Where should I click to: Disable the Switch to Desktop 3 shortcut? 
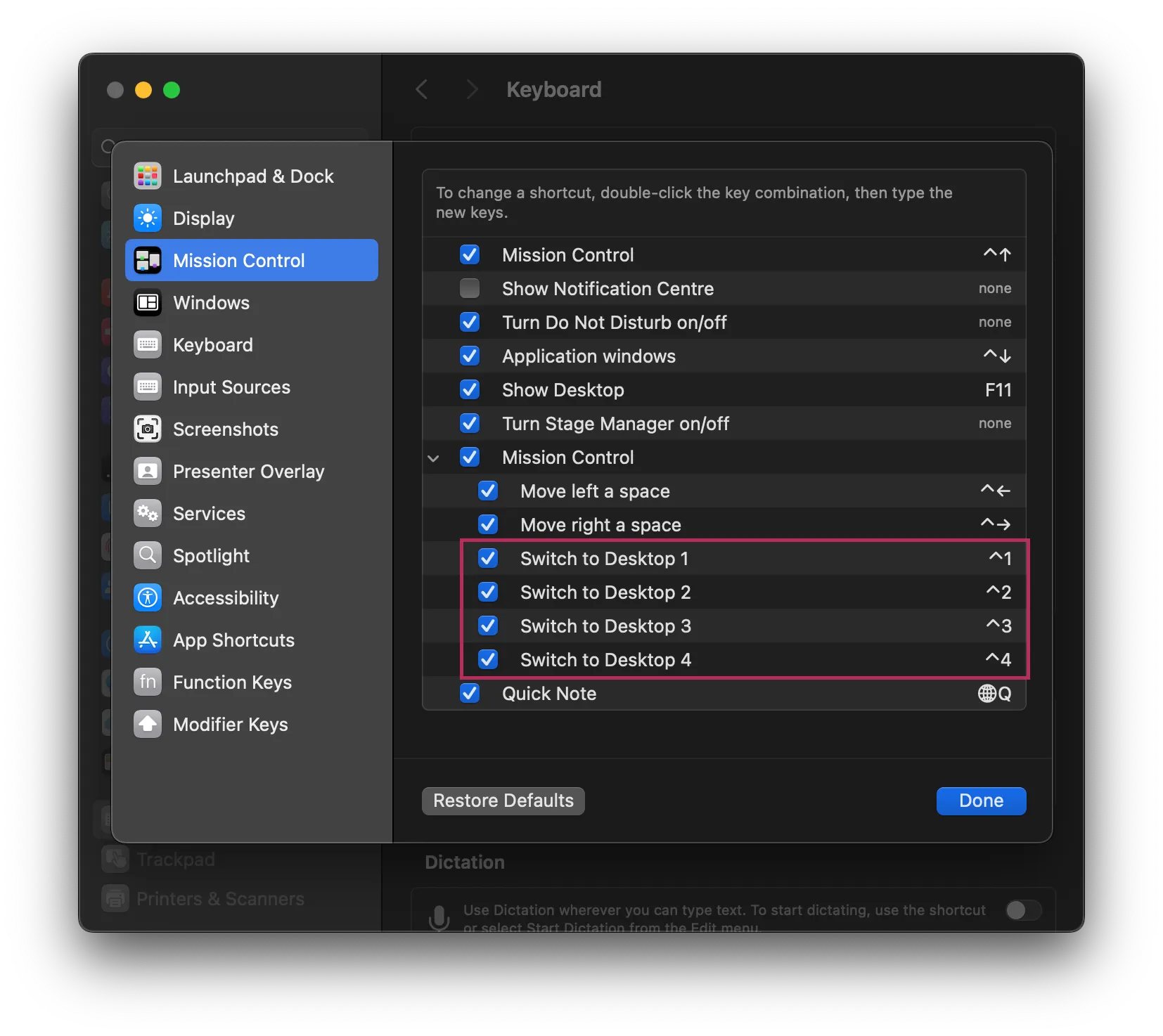tap(488, 626)
